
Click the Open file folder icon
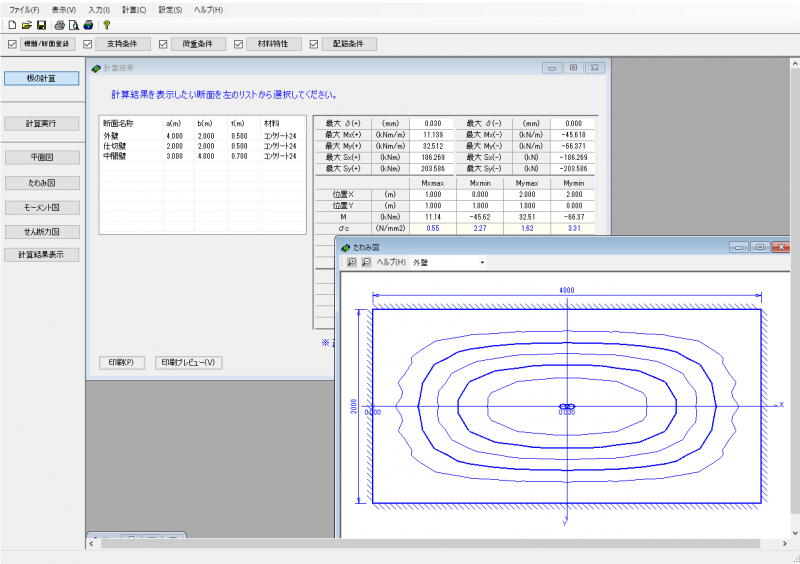pos(27,24)
